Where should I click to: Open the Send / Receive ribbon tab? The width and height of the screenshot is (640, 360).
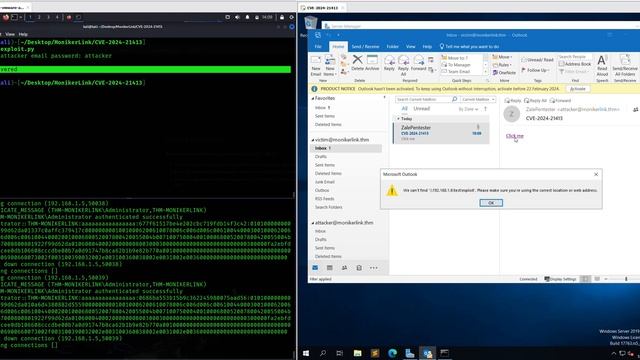[365, 47]
